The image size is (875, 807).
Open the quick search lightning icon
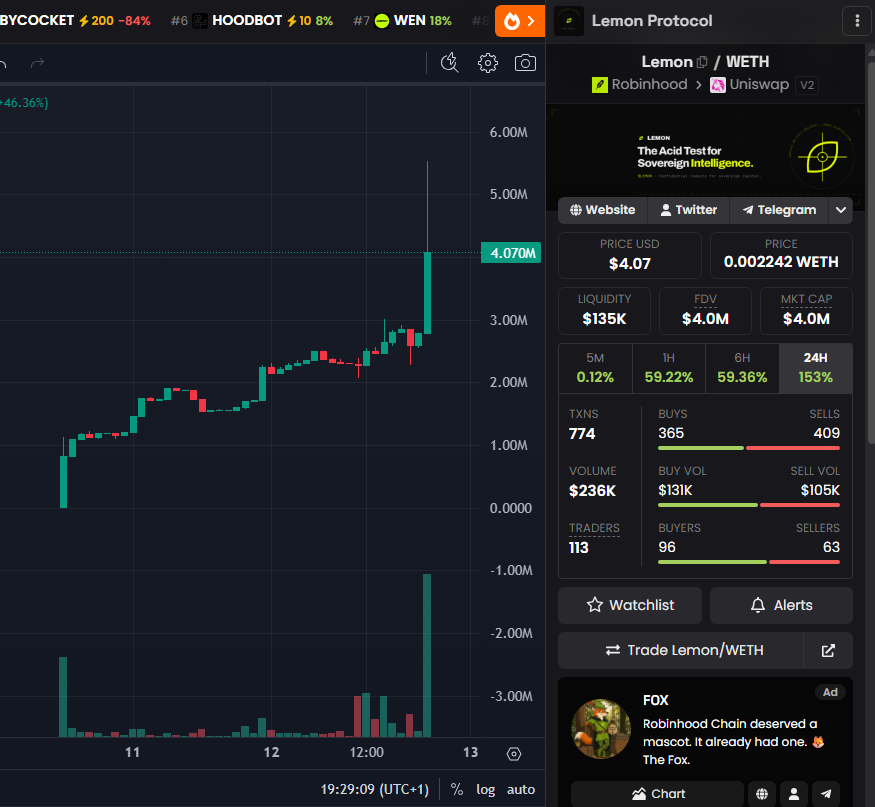450,63
